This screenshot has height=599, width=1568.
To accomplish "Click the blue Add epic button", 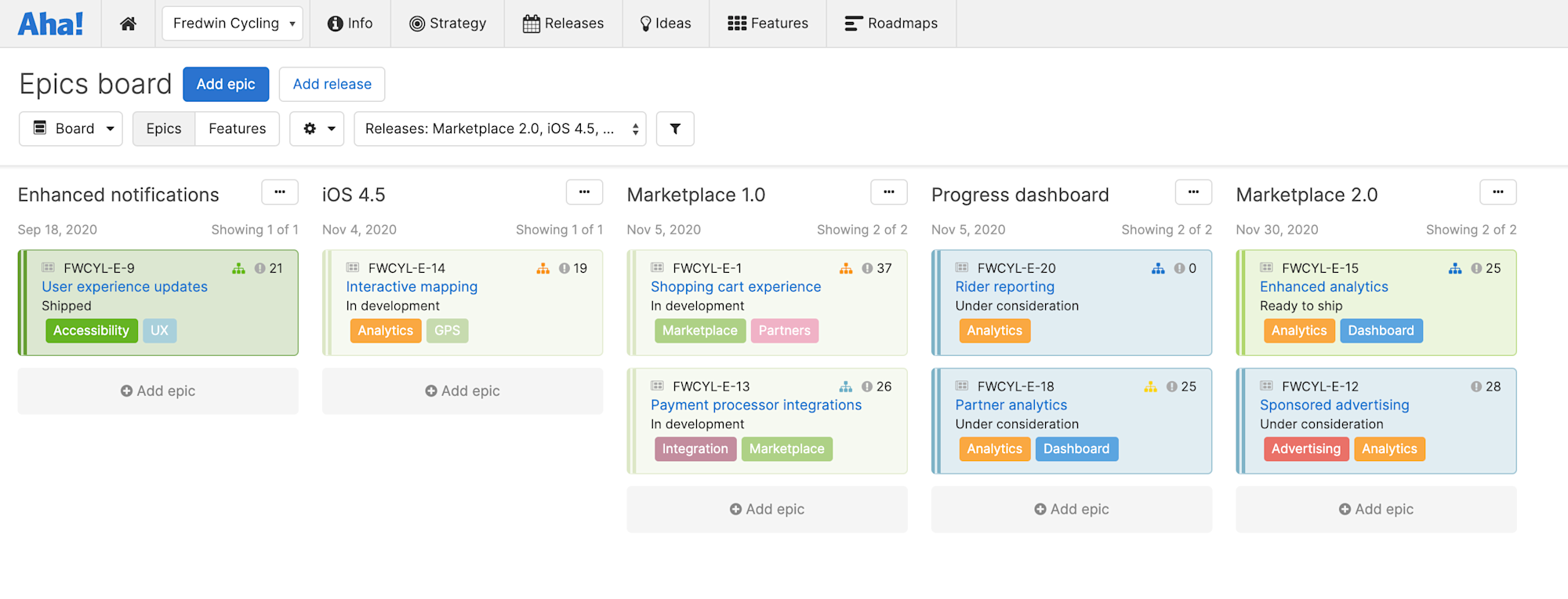I will [x=226, y=84].
